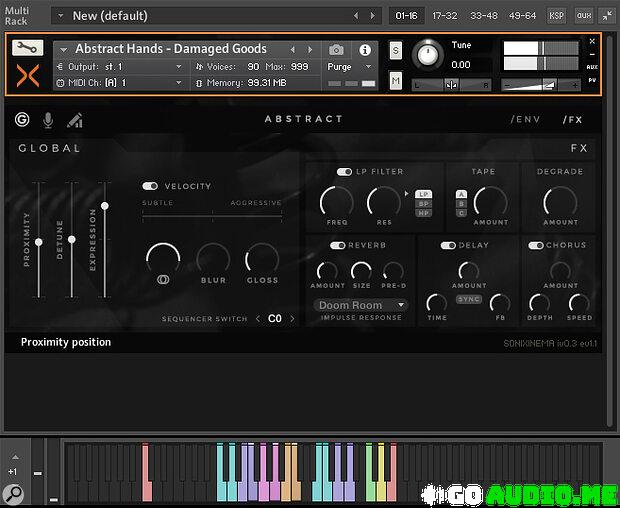Mute the instrument with M button
620x508 pixels.
click(x=396, y=80)
